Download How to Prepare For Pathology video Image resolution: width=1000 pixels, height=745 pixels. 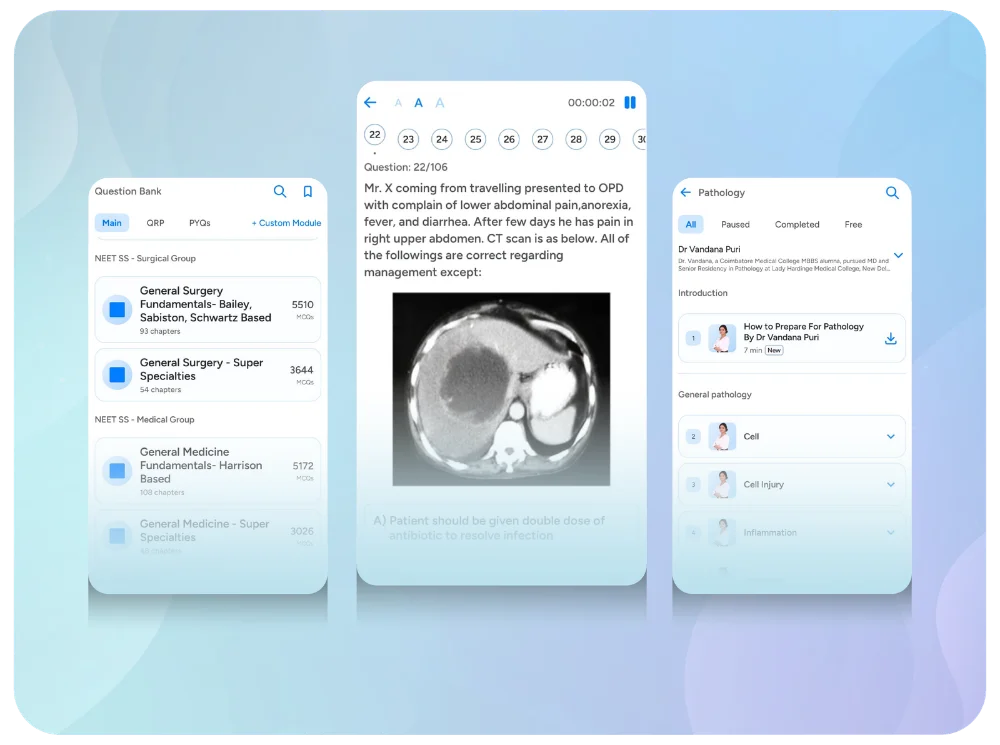890,339
